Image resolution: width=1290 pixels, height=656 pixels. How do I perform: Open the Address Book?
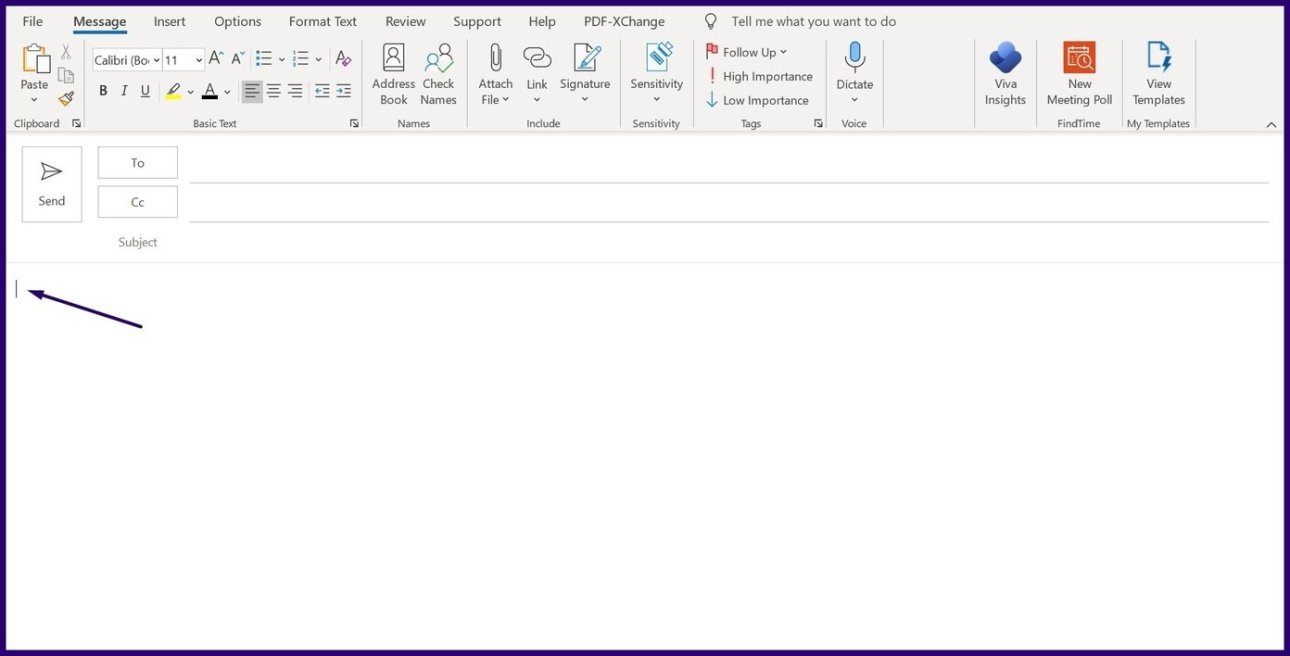393,59
